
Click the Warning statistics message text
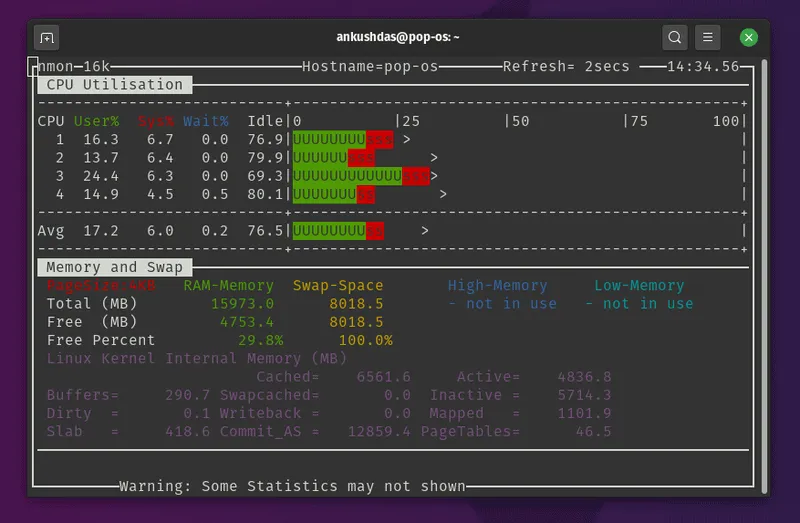(292, 486)
